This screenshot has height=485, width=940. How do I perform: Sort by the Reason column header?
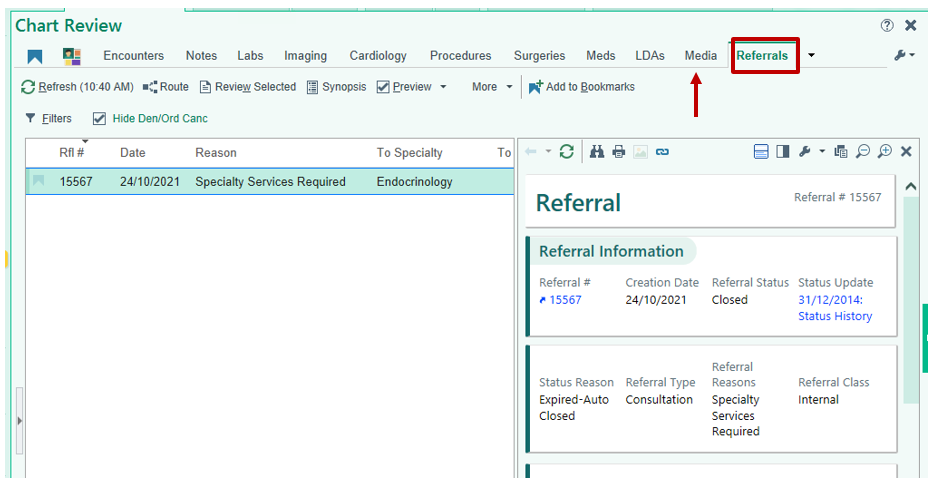point(216,153)
